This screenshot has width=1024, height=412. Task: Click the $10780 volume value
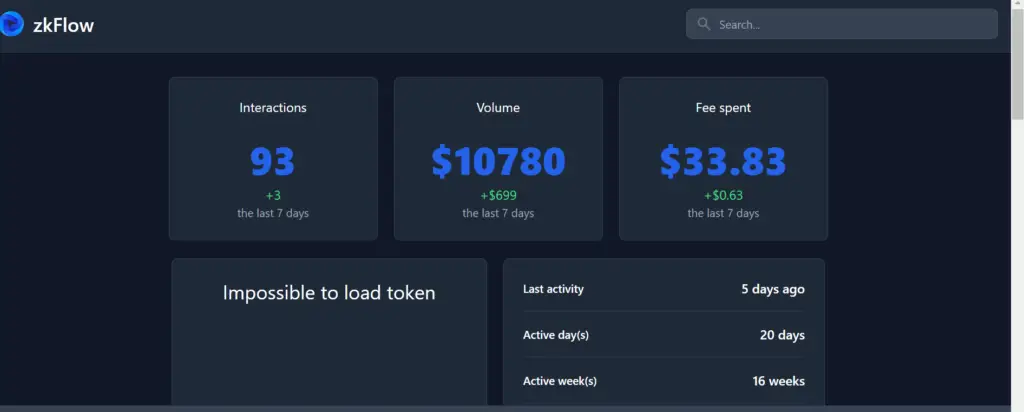click(x=498, y=162)
